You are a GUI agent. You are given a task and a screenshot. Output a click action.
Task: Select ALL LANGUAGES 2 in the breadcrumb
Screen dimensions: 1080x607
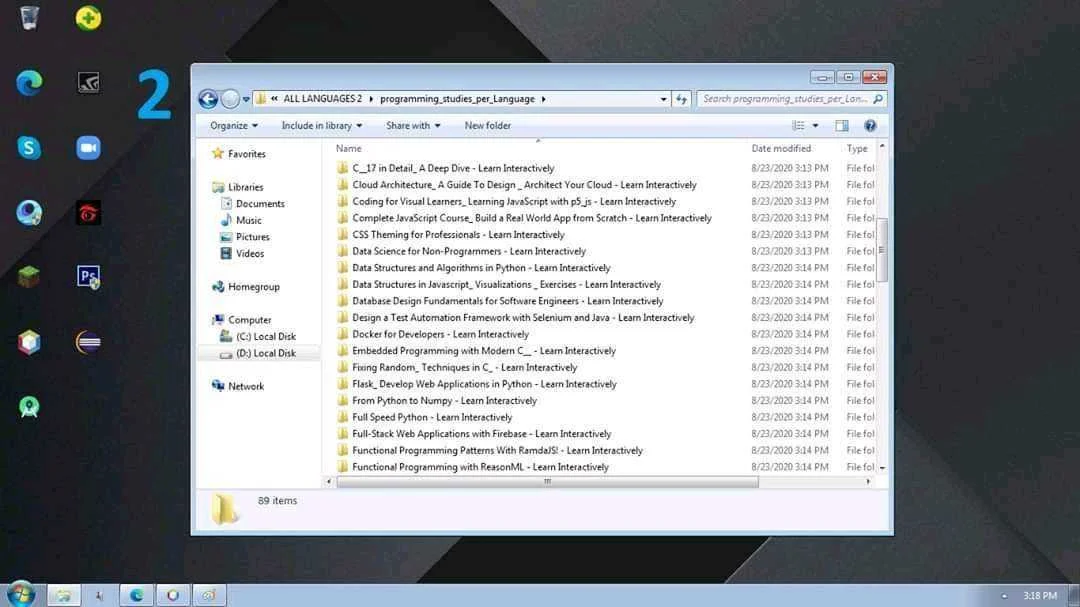[x=322, y=99]
